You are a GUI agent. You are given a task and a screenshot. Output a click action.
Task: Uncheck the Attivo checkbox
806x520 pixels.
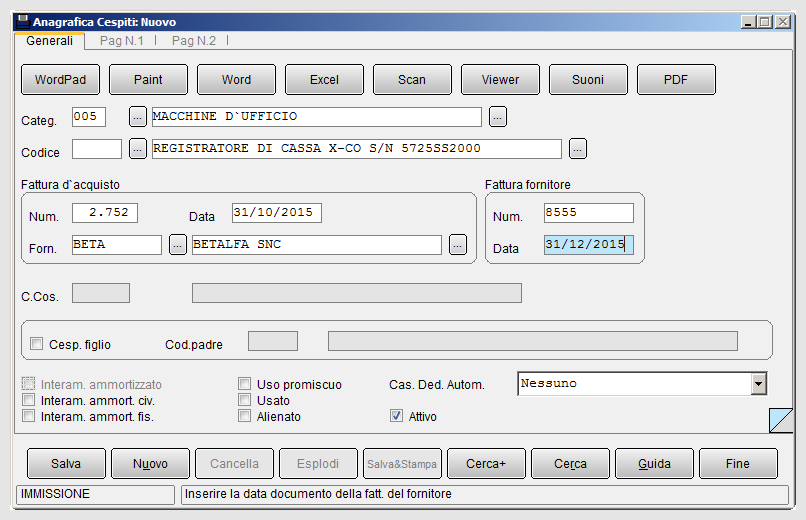[396, 416]
